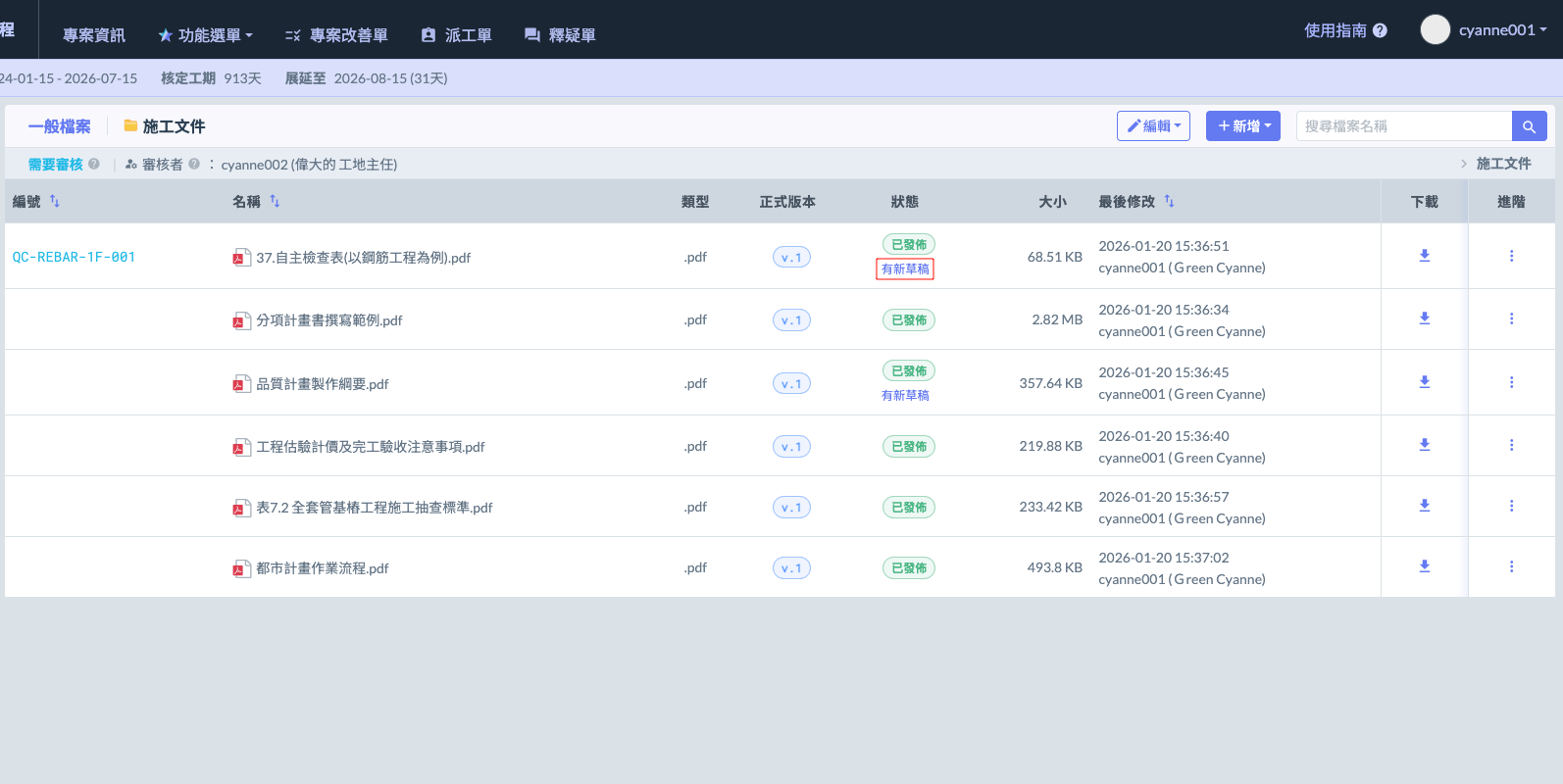Viewport: 1563px width, 784px height.
Task: Switch to the 一般檔案 tab
Action: coord(59,126)
